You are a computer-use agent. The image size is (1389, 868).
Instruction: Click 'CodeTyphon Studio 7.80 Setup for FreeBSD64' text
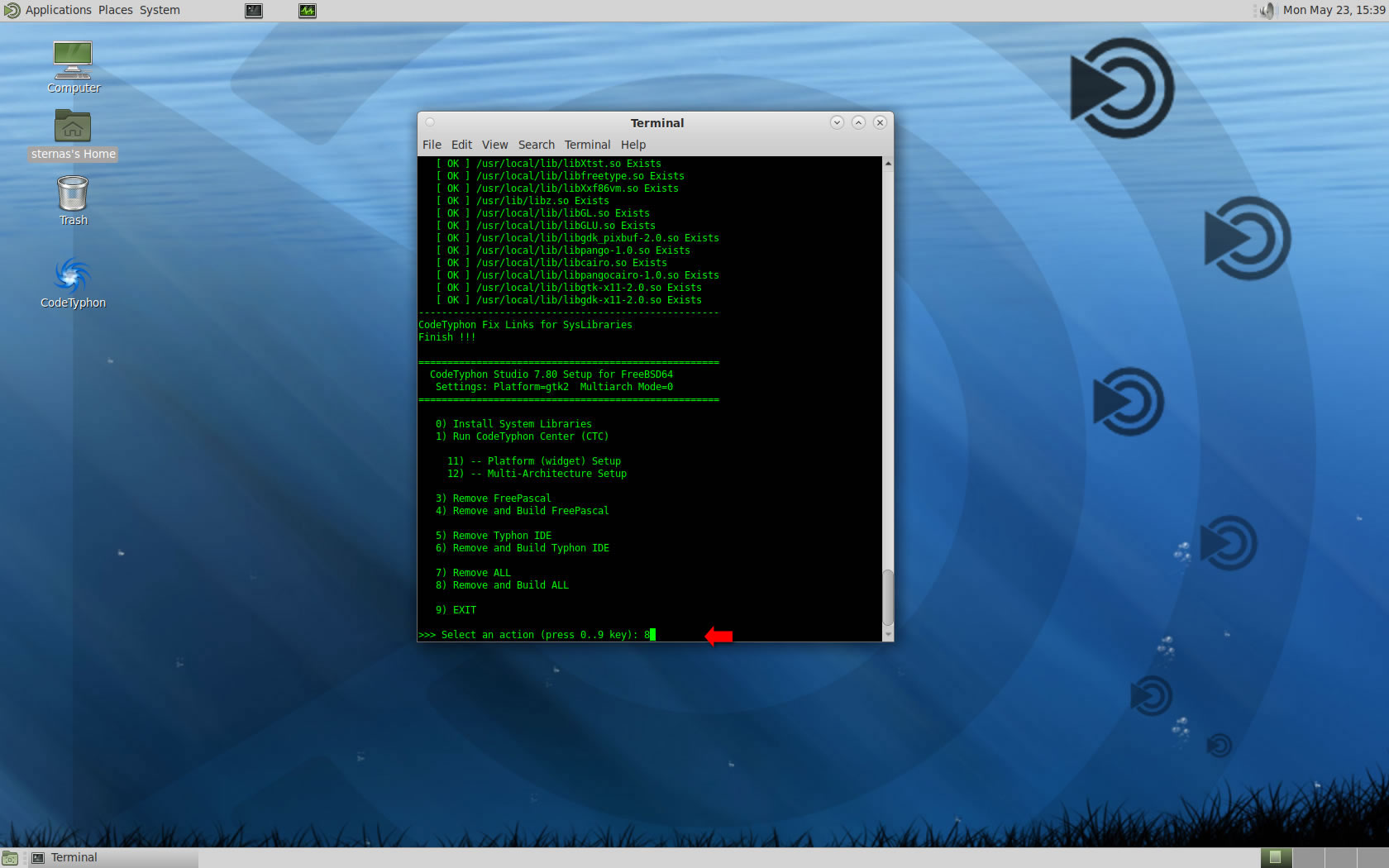551,374
